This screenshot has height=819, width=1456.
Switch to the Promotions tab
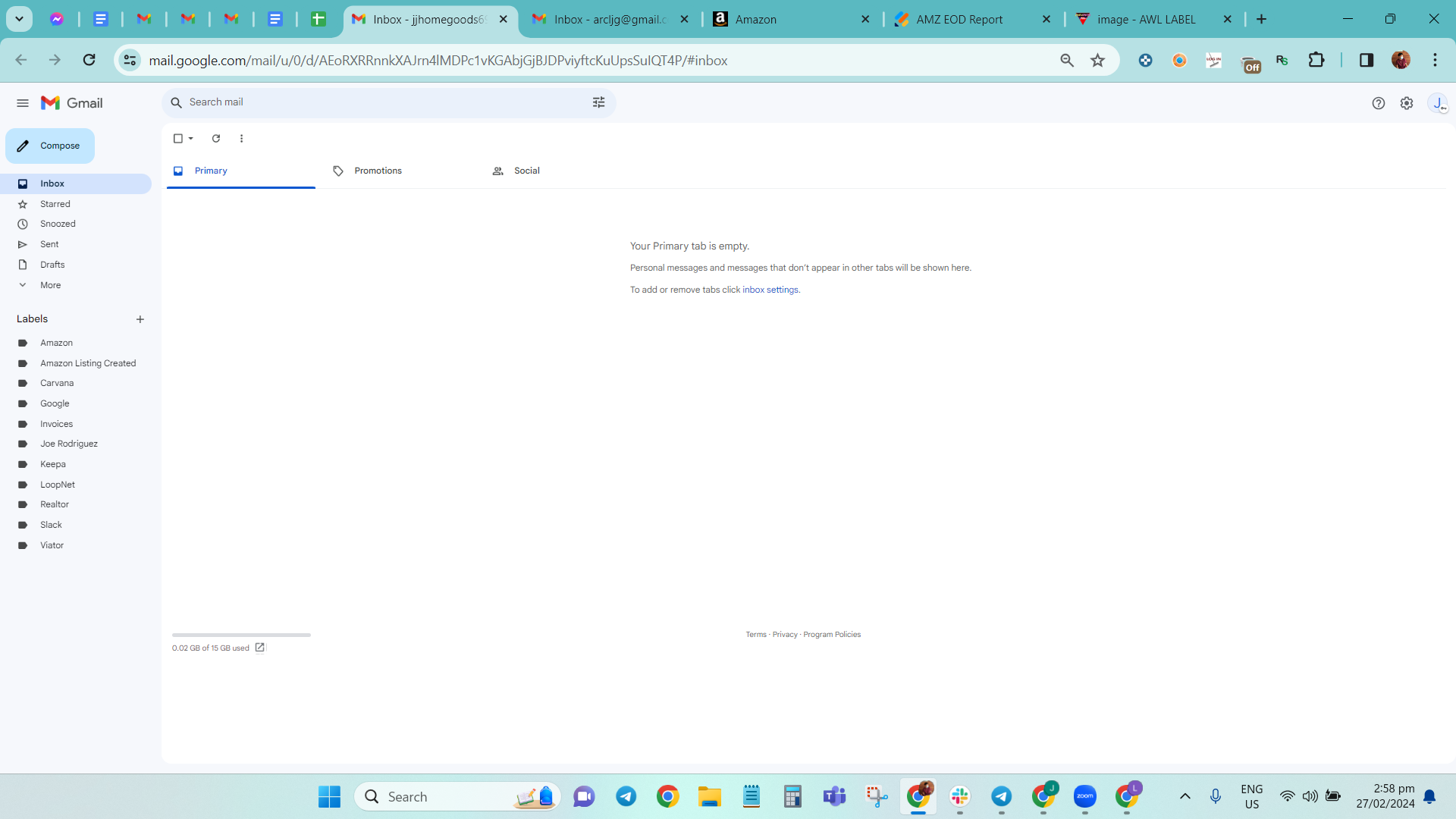pyautogui.click(x=400, y=171)
